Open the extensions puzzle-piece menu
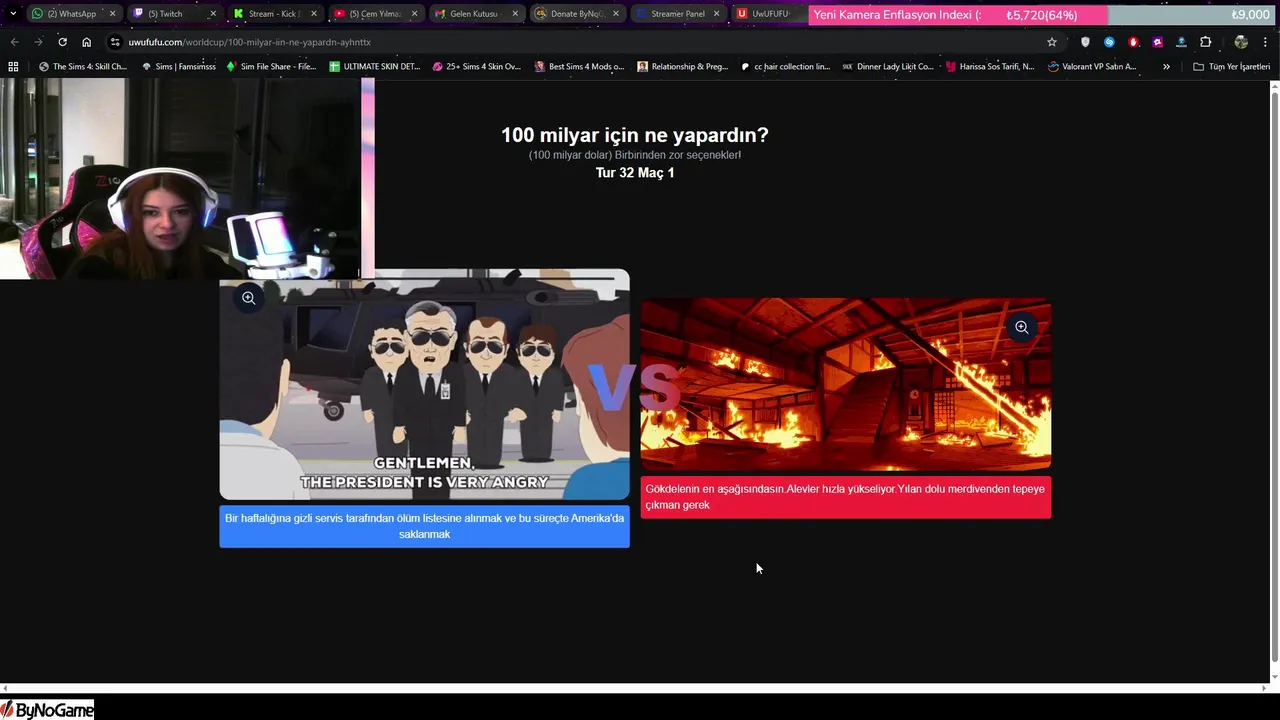 [1205, 42]
